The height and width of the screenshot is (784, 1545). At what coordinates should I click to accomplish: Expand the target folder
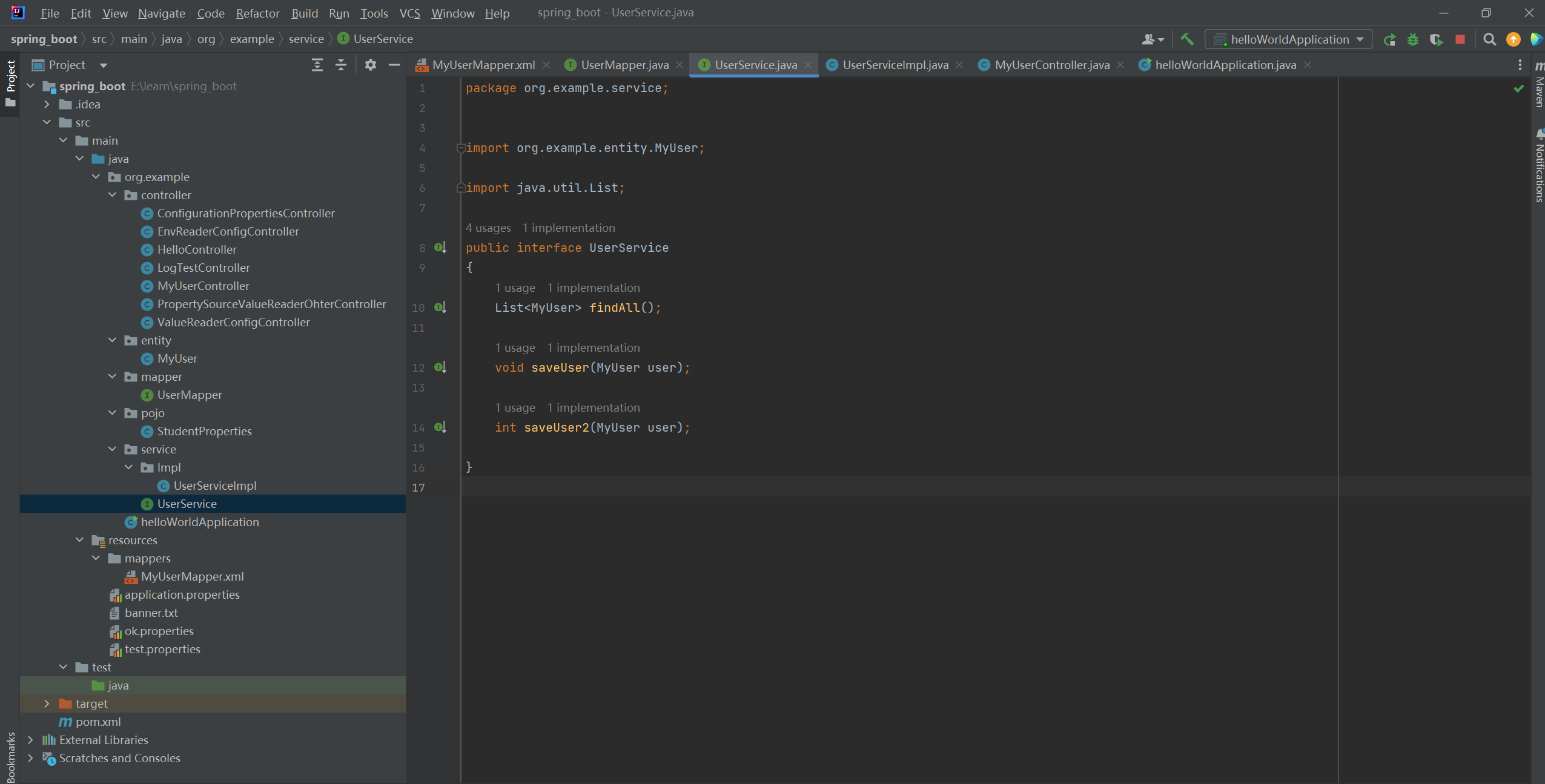click(47, 703)
